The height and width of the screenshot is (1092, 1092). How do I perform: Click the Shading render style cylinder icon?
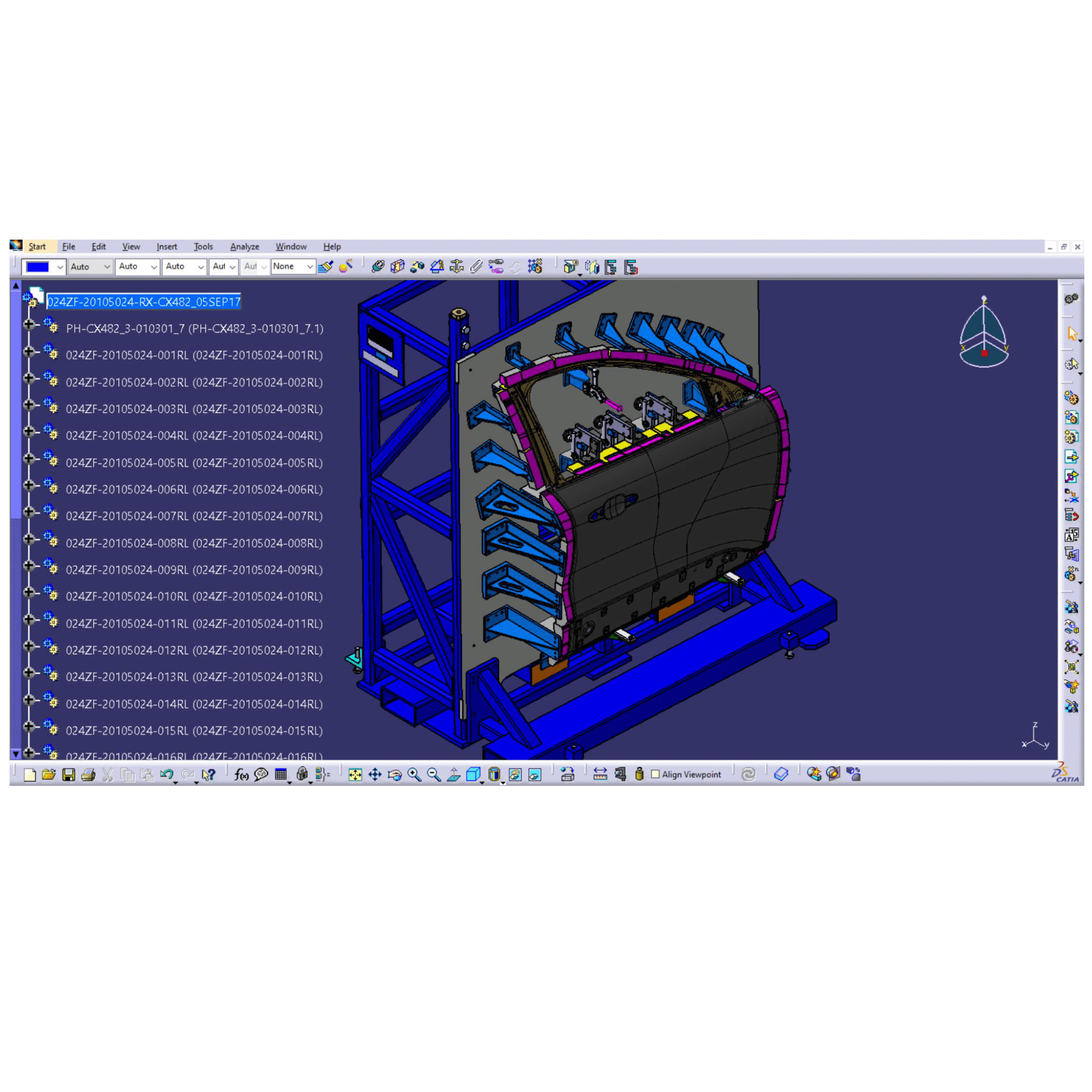coord(494,774)
